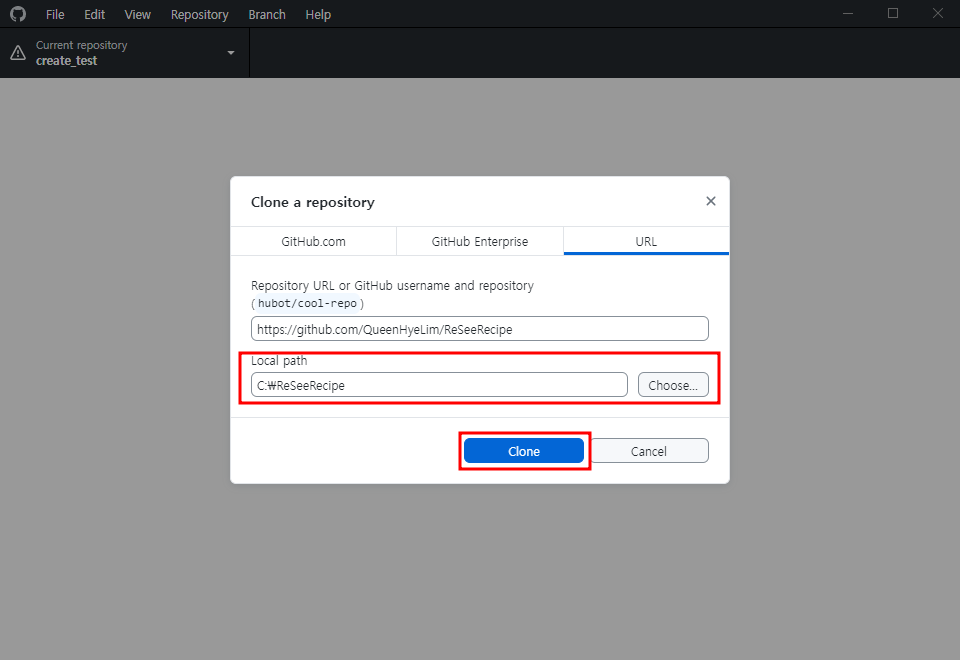Switch to the GitHub.com tab

pos(313,241)
